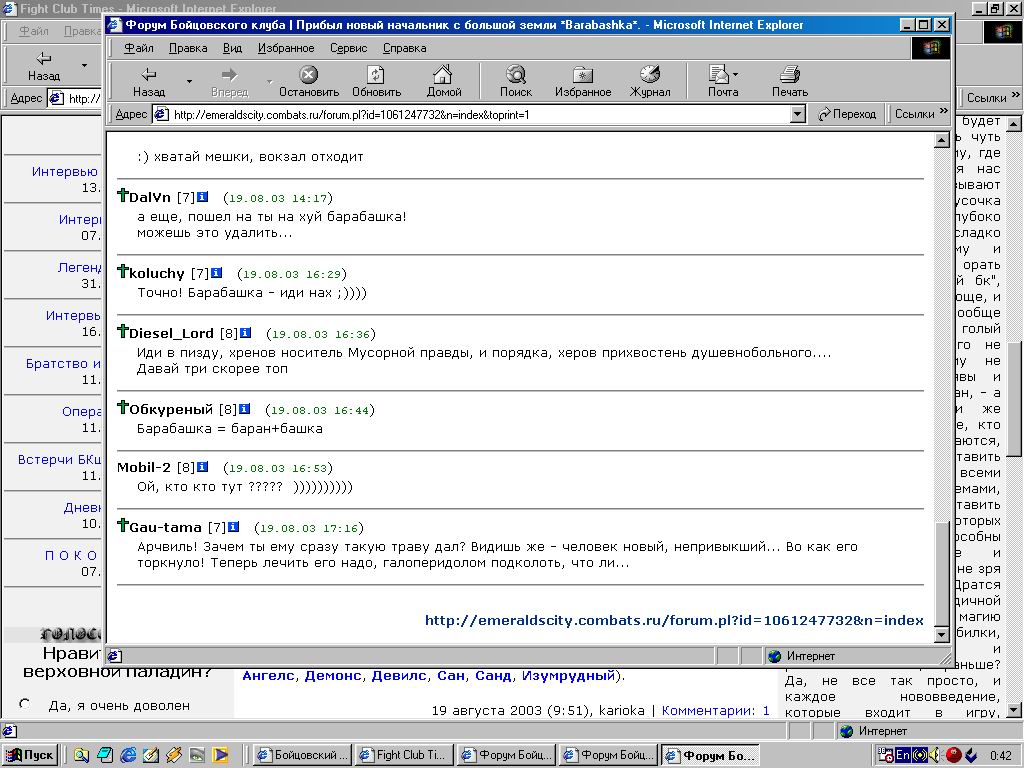Image resolution: width=1024 pixels, height=768 pixels.
Task: Click the forum scrollbar down arrow
Action: click(941, 634)
